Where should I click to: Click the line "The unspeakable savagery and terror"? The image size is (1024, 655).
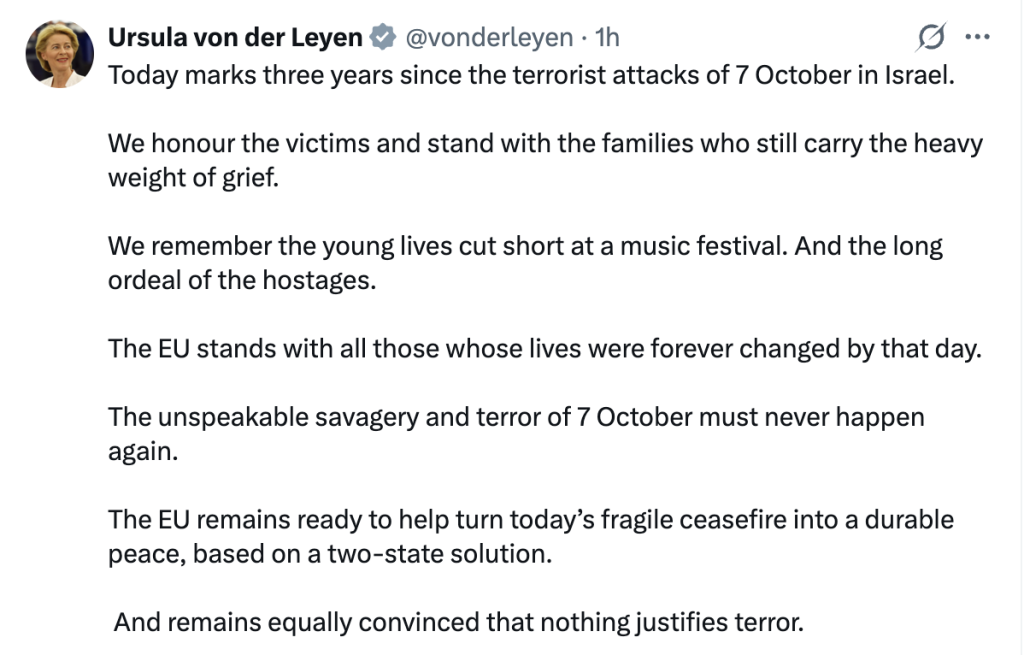pyautogui.click(x=516, y=417)
